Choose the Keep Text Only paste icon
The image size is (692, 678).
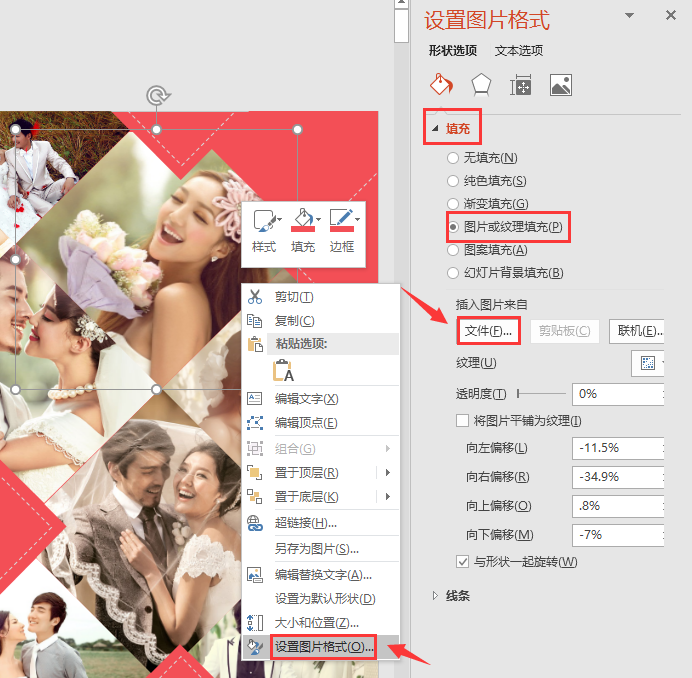pyautogui.click(x=283, y=370)
